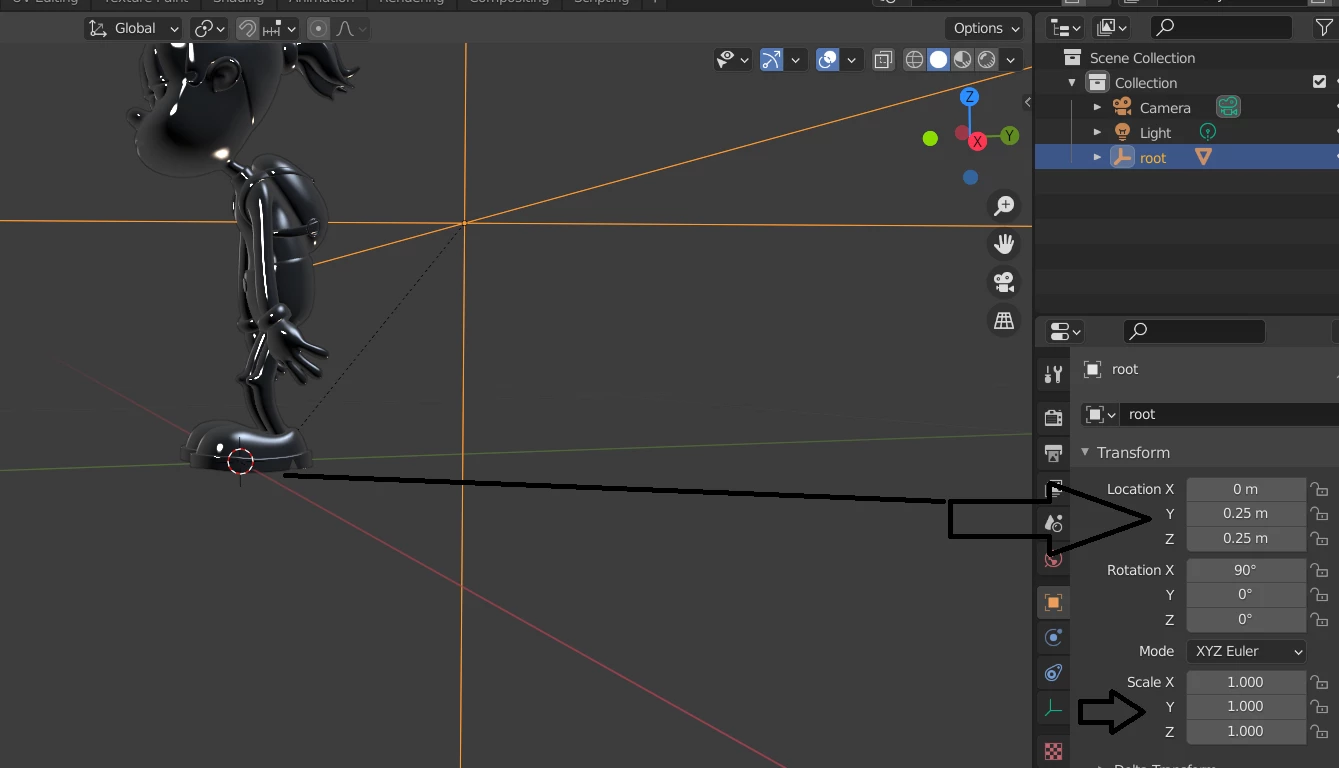Open the outliner filter funnel
1339x768 pixels.
pyautogui.click(x=1324, y=29)
